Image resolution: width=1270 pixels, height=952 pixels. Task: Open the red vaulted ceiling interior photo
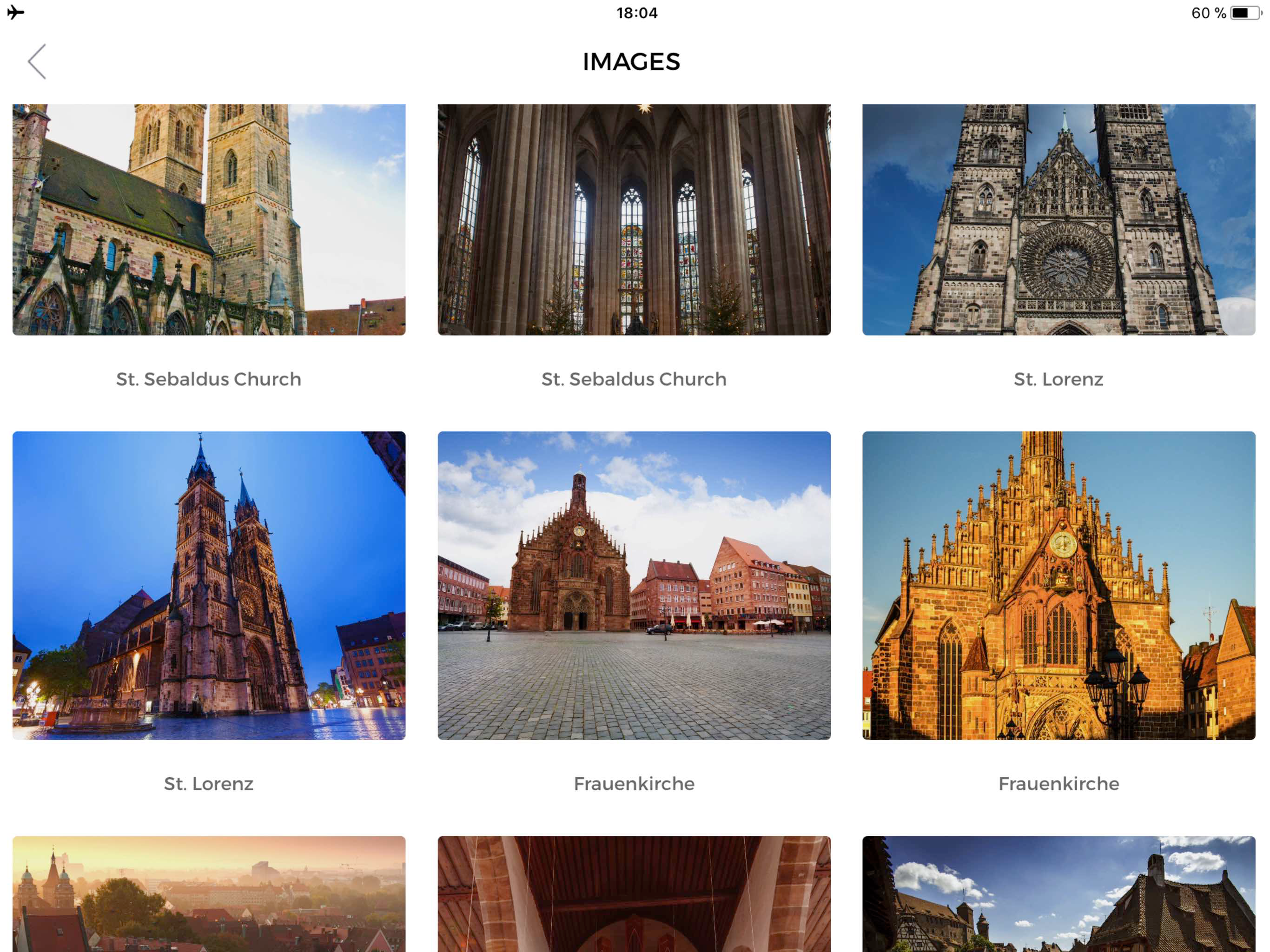(x=634, y=893)
